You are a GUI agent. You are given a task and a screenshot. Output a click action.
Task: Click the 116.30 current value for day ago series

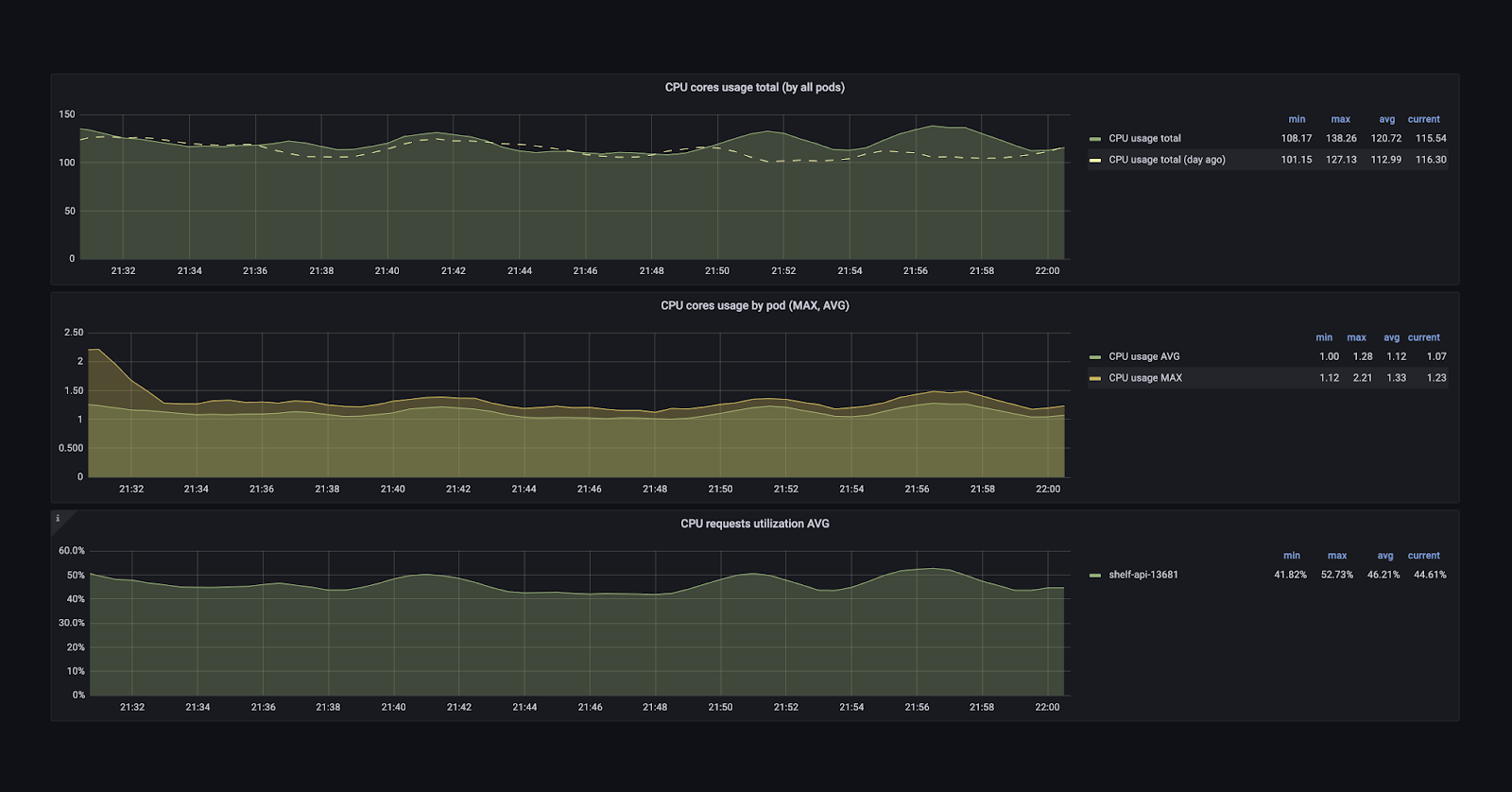pos(1431,160)
